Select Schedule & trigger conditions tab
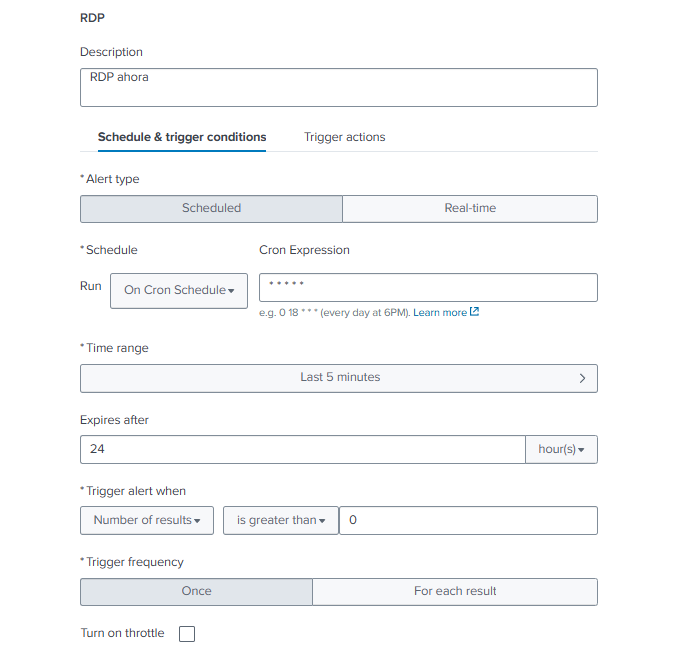The height and width of the screenshot is (649, 683). tap(182, 137)
